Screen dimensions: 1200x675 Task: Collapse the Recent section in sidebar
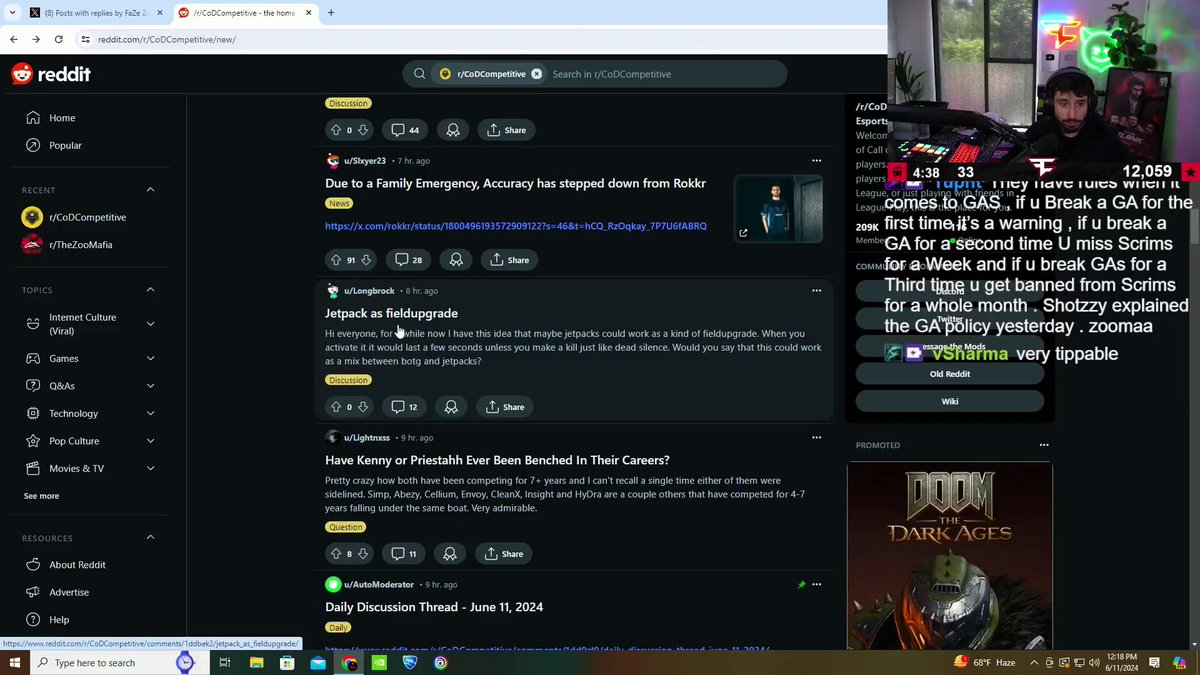coord(151,189)
